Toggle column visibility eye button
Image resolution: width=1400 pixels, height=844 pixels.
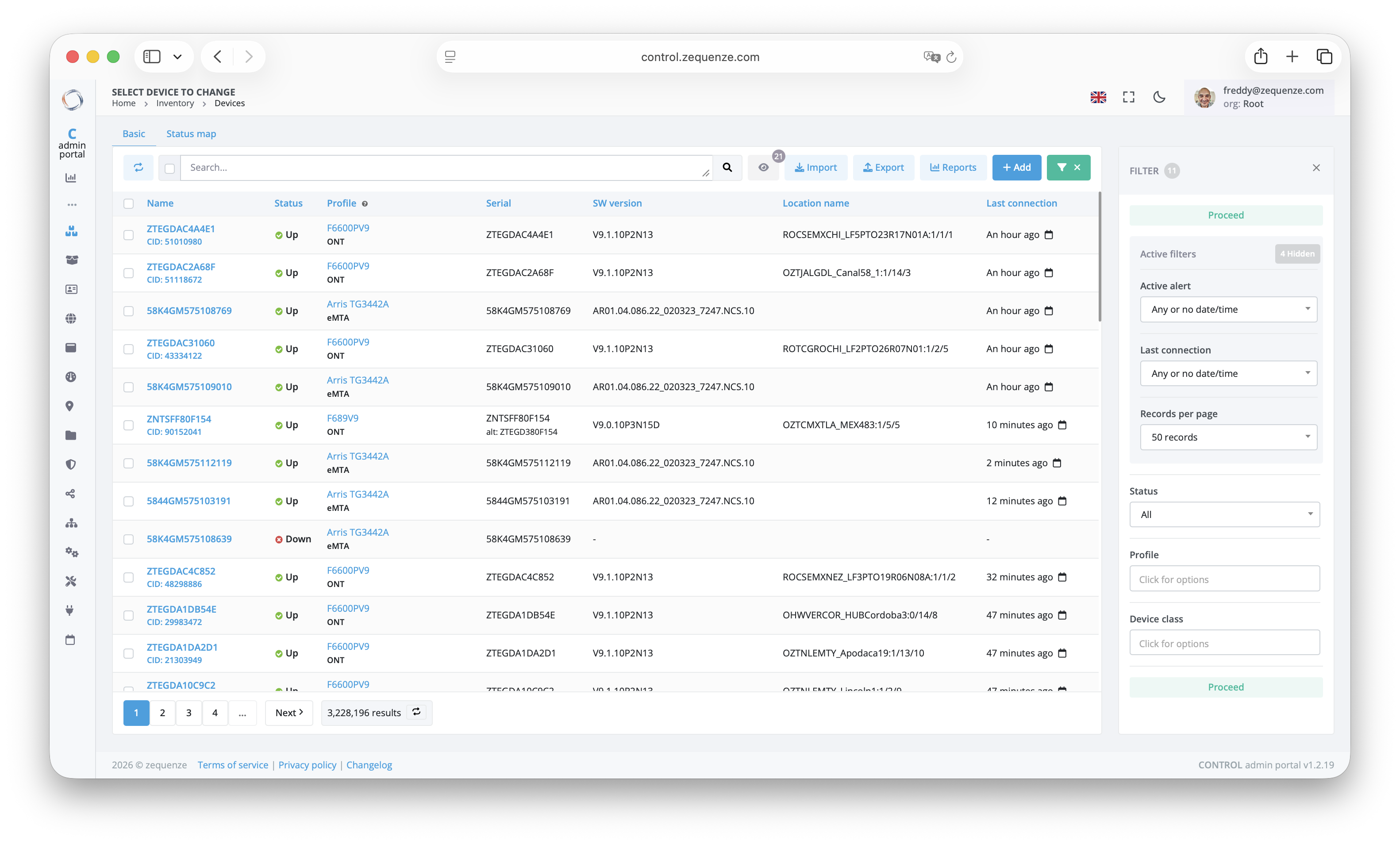[763, 168]
